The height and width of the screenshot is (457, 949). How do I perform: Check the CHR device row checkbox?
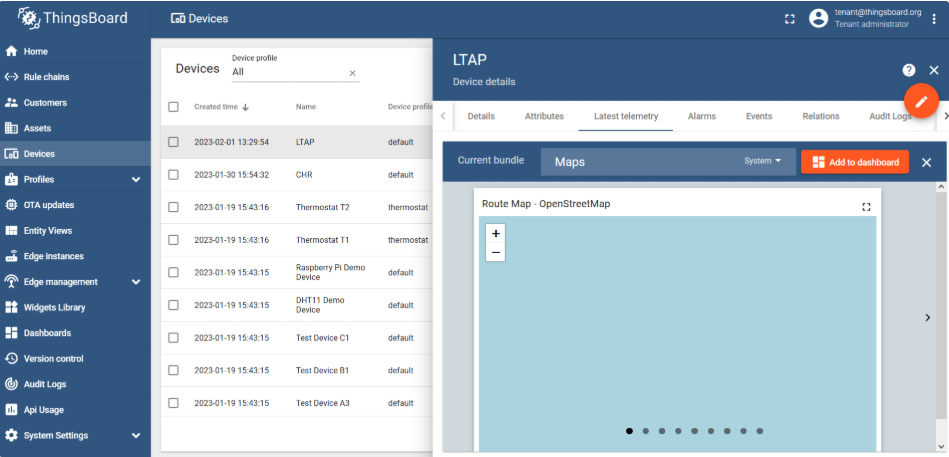pyautogui.click(x=174, y=174)
